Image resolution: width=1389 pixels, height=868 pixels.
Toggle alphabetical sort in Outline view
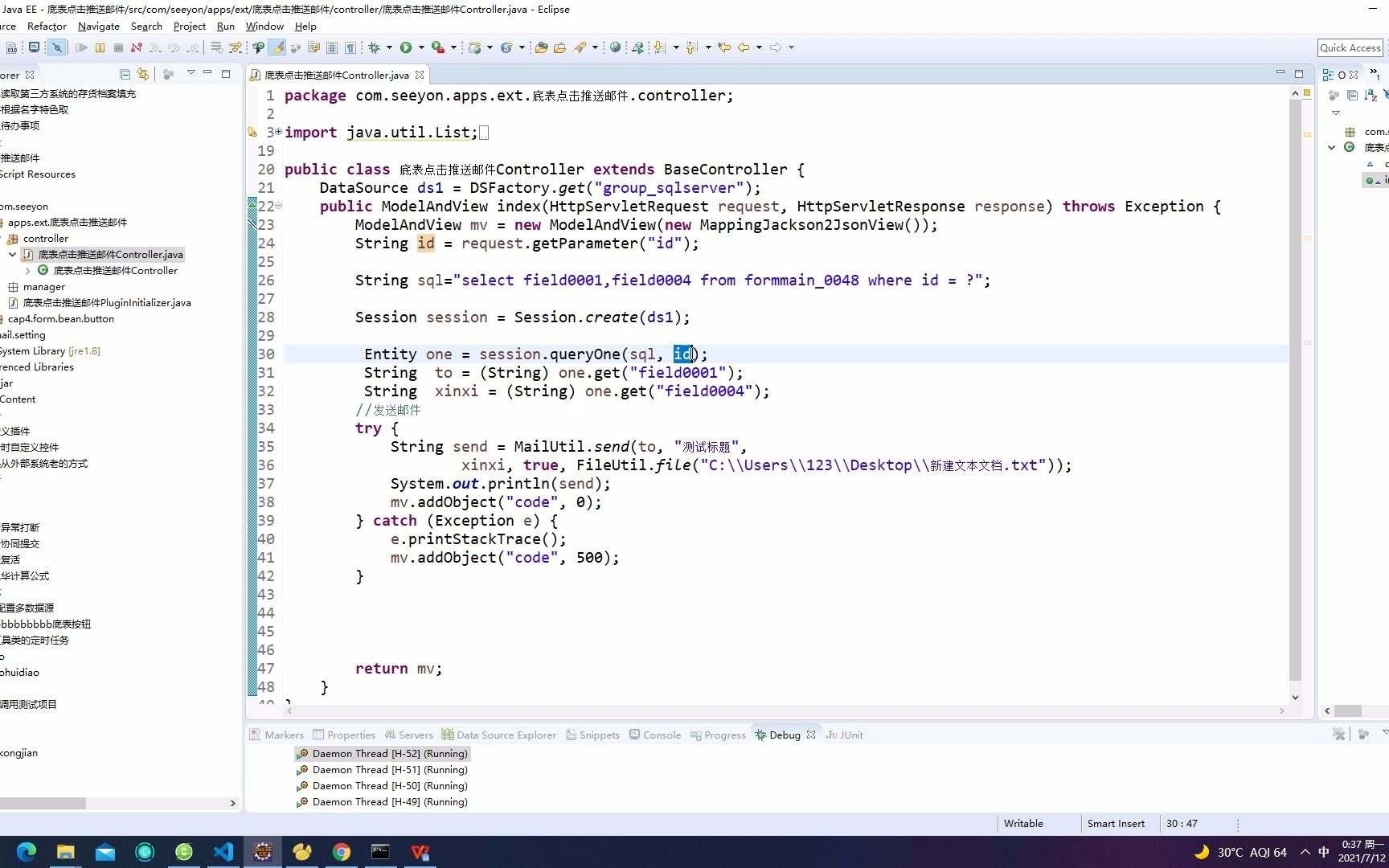(x=1371, y=96)
